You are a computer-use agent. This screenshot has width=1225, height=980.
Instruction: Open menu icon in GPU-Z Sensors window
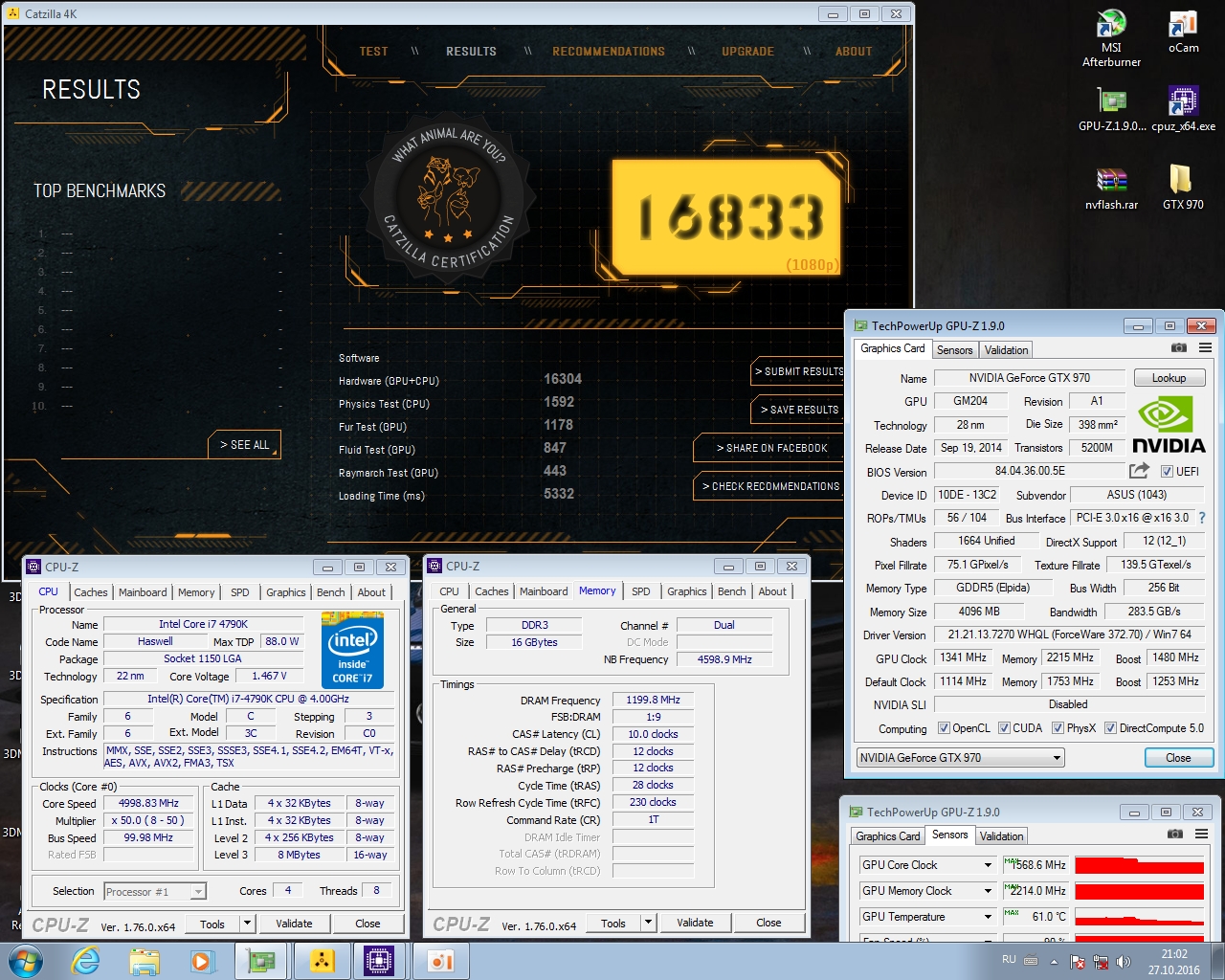pos(1201,835)
